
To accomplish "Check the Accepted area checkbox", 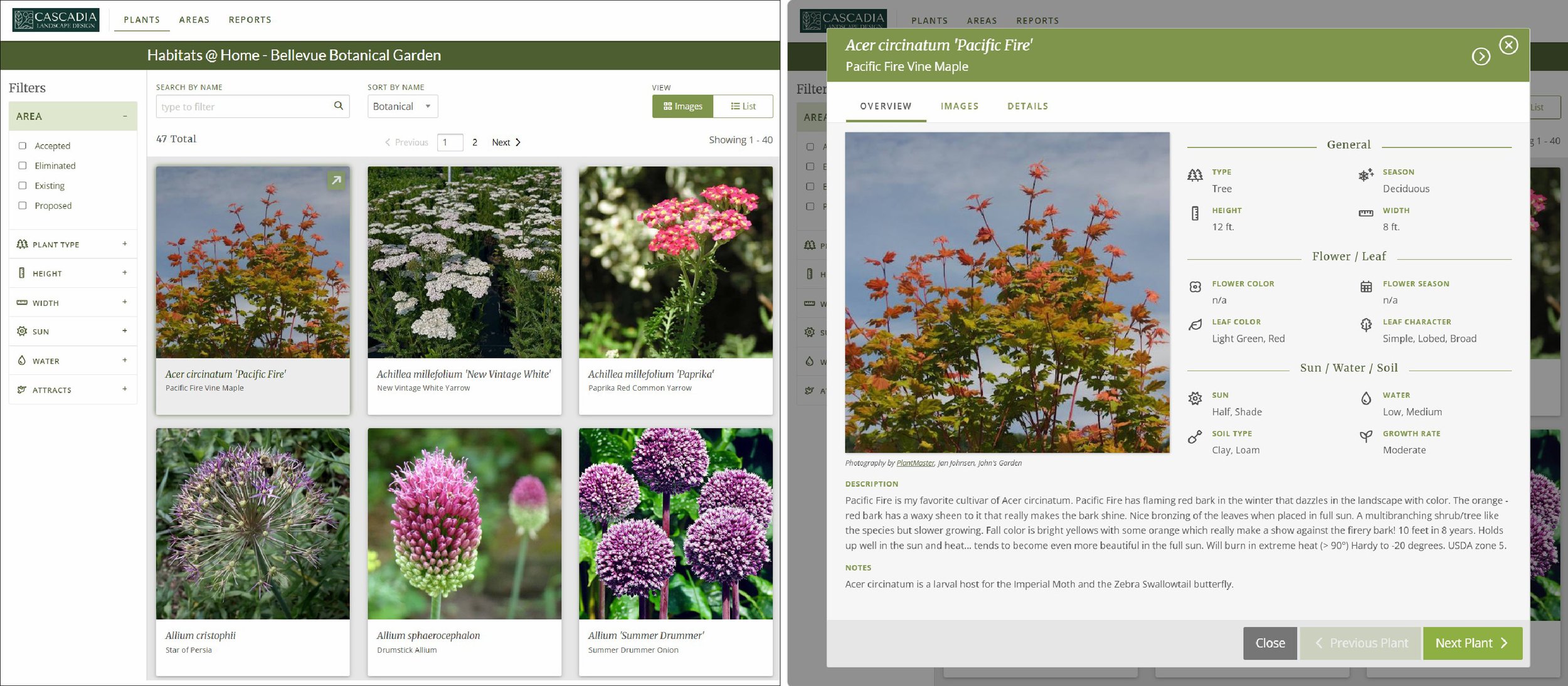I will point(23,145).
